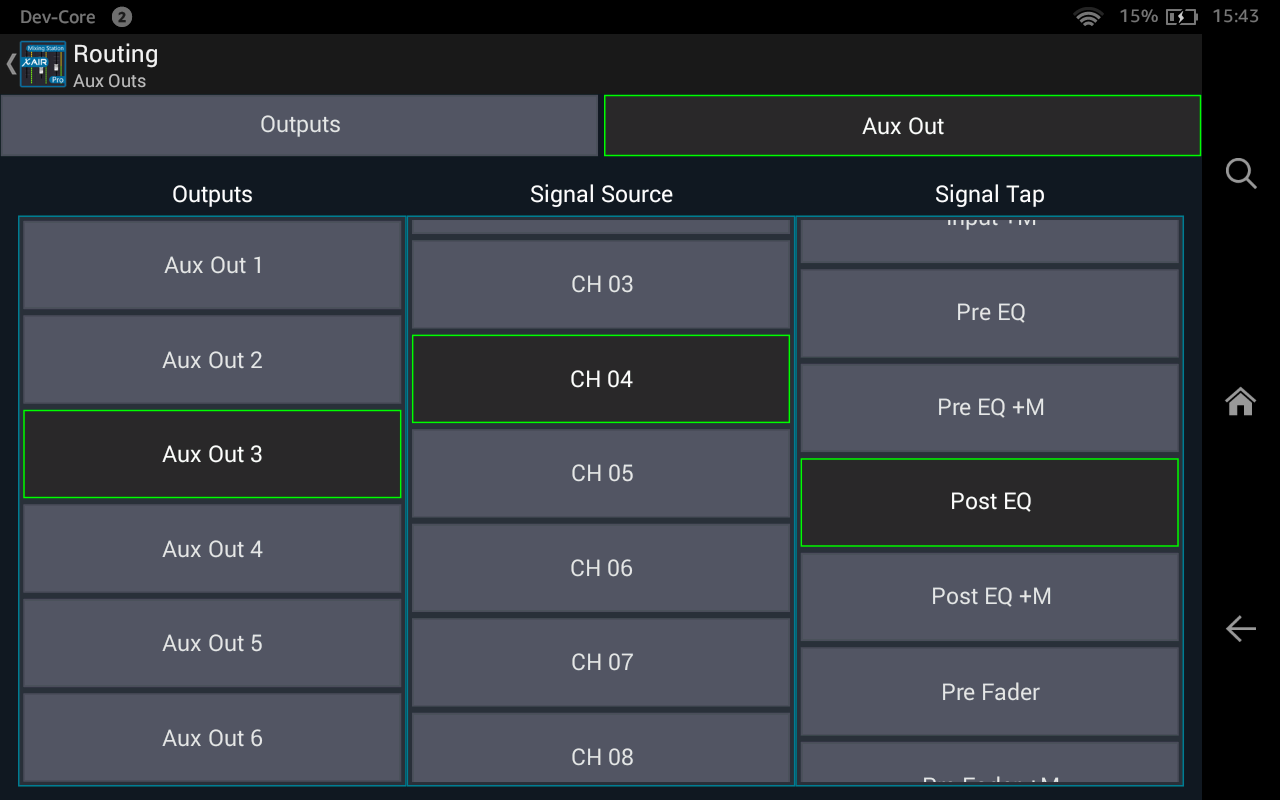The image size is (1280, 800).
Task: Open the notification count badge
Action: [121, 17]
